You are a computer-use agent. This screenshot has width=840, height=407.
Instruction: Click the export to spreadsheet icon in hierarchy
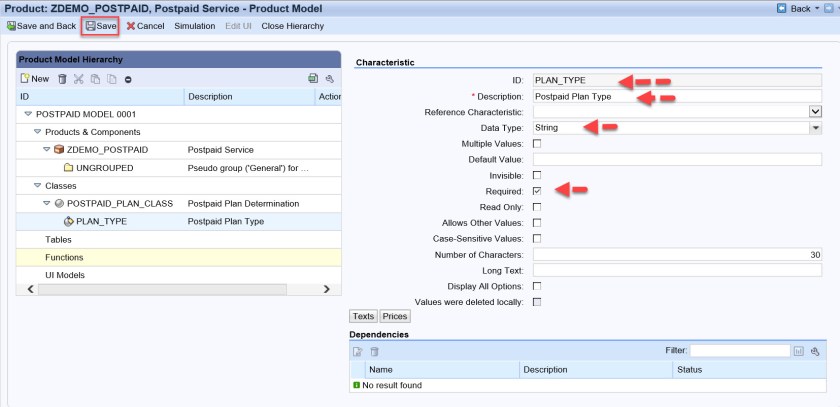click(313, 78)
